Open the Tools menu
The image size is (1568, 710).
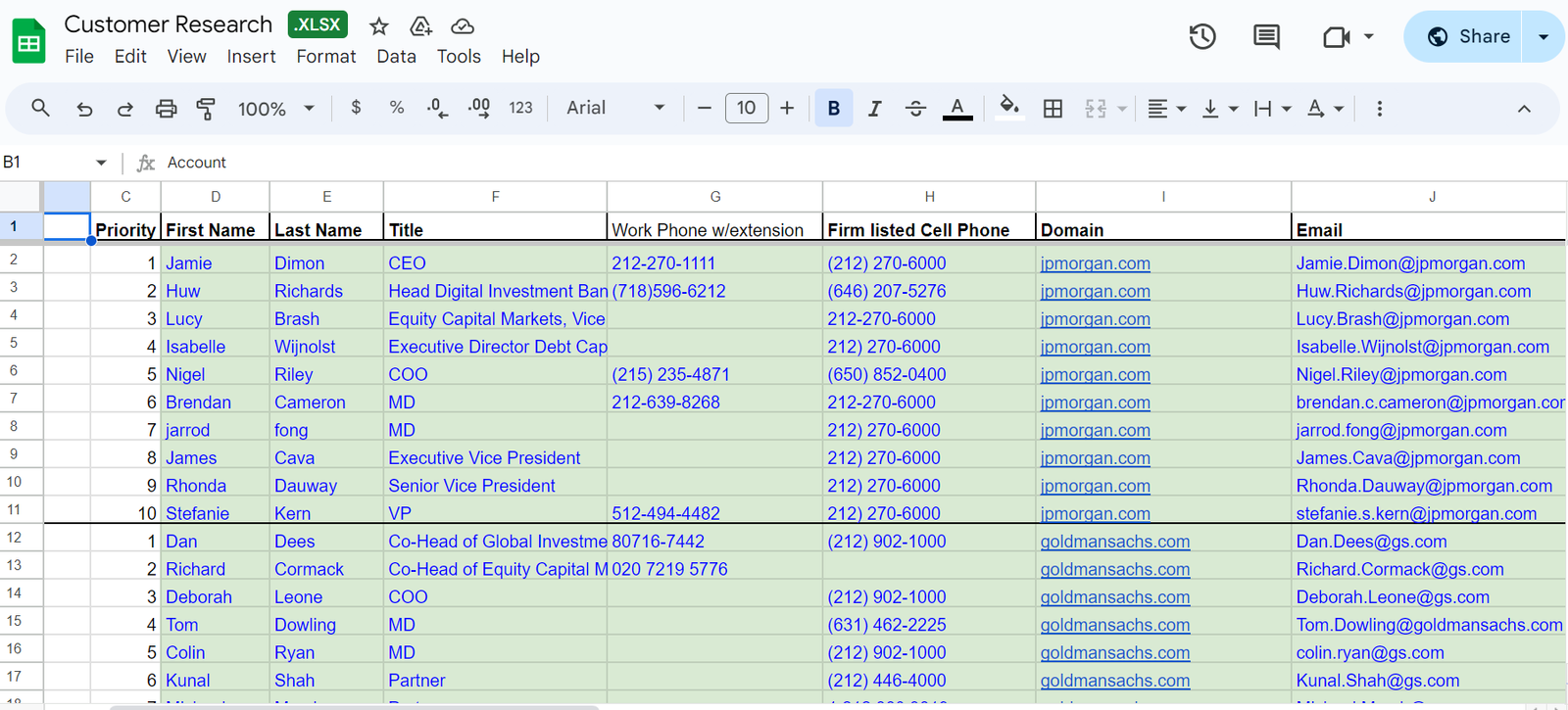point(459,57)
